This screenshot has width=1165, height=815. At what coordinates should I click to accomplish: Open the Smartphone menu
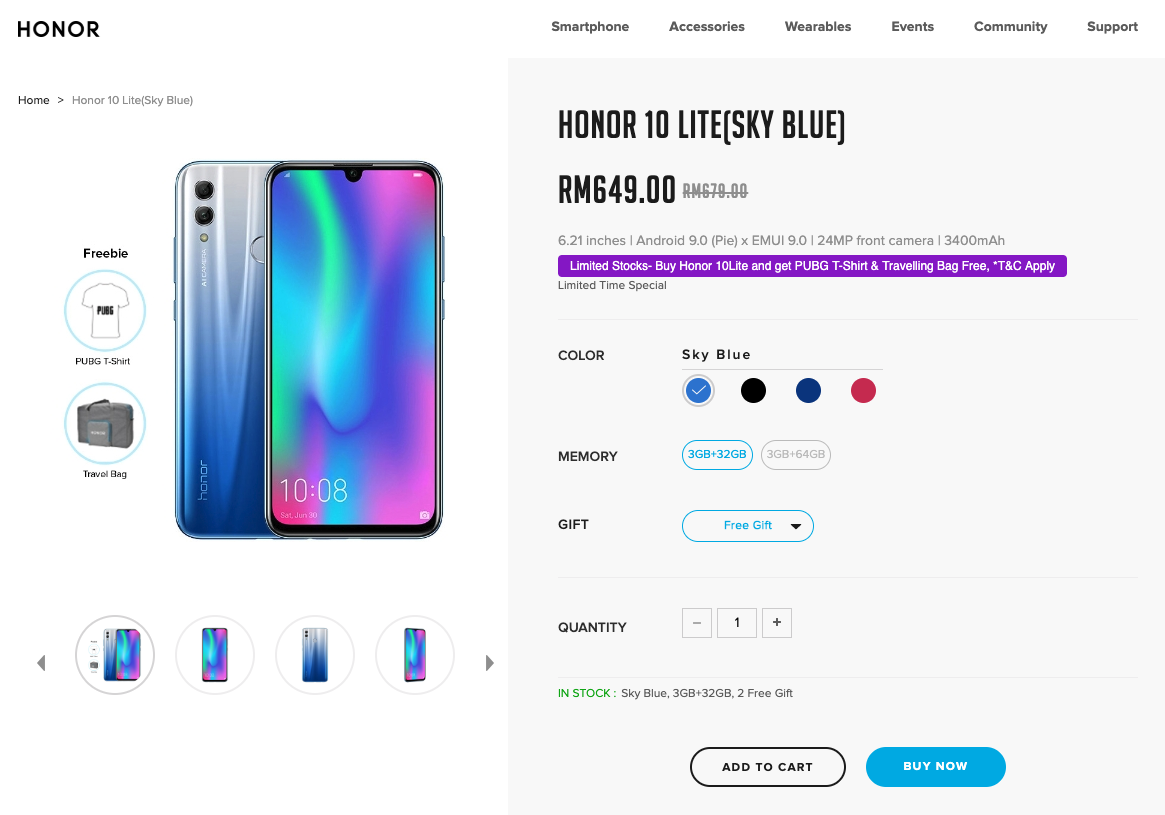(x=590, y=27)
